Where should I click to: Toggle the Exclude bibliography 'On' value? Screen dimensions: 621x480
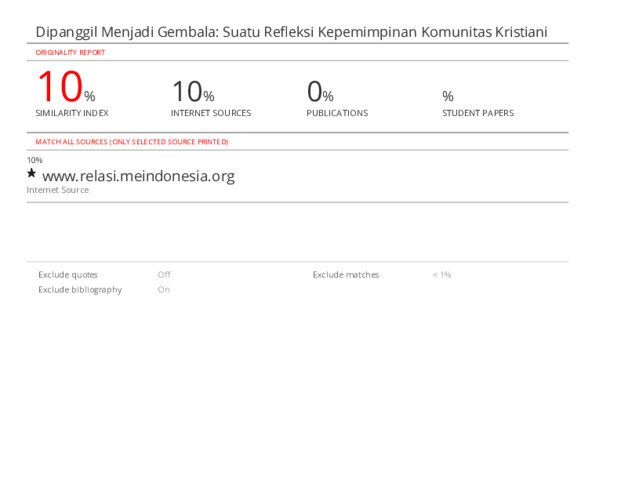(164, 289)
